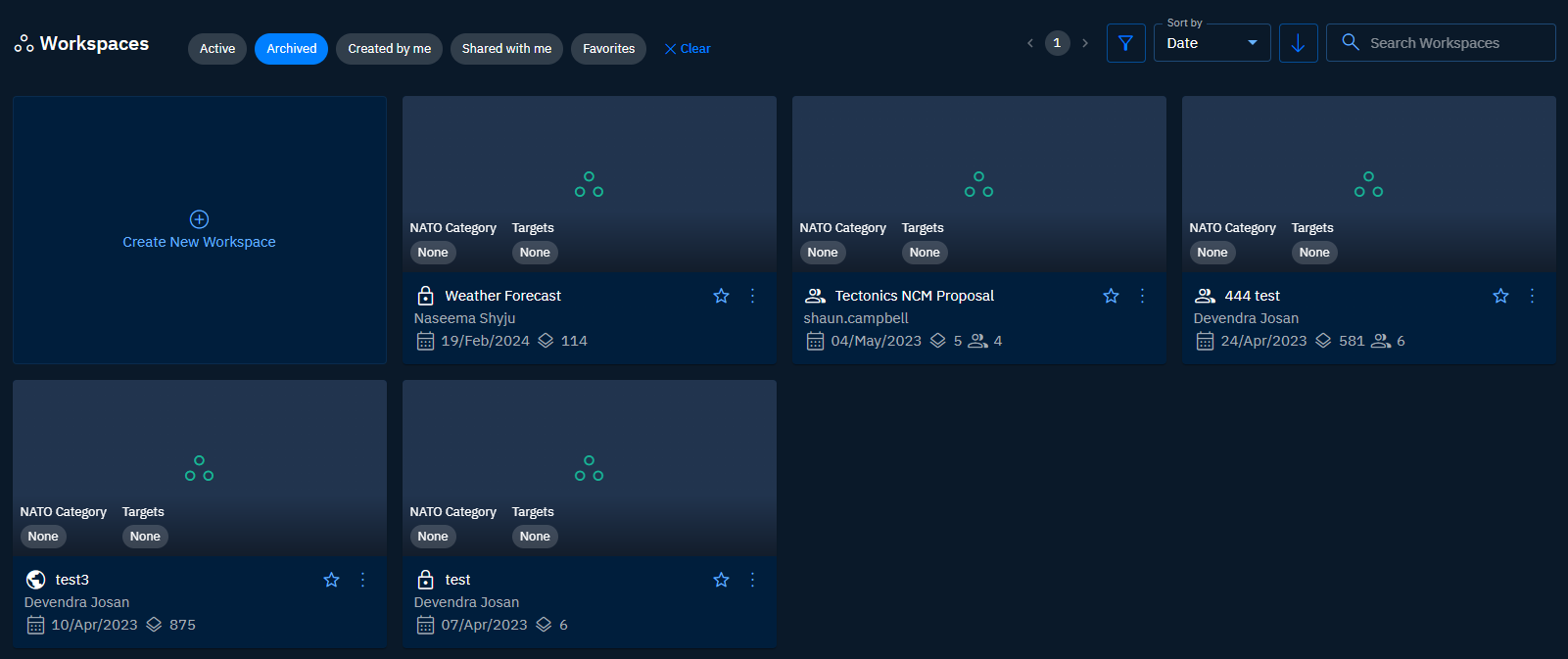This screenshot has width=1568, height=659.
Task: Open three-dot menu on test3 card
Action: point(362,580)
